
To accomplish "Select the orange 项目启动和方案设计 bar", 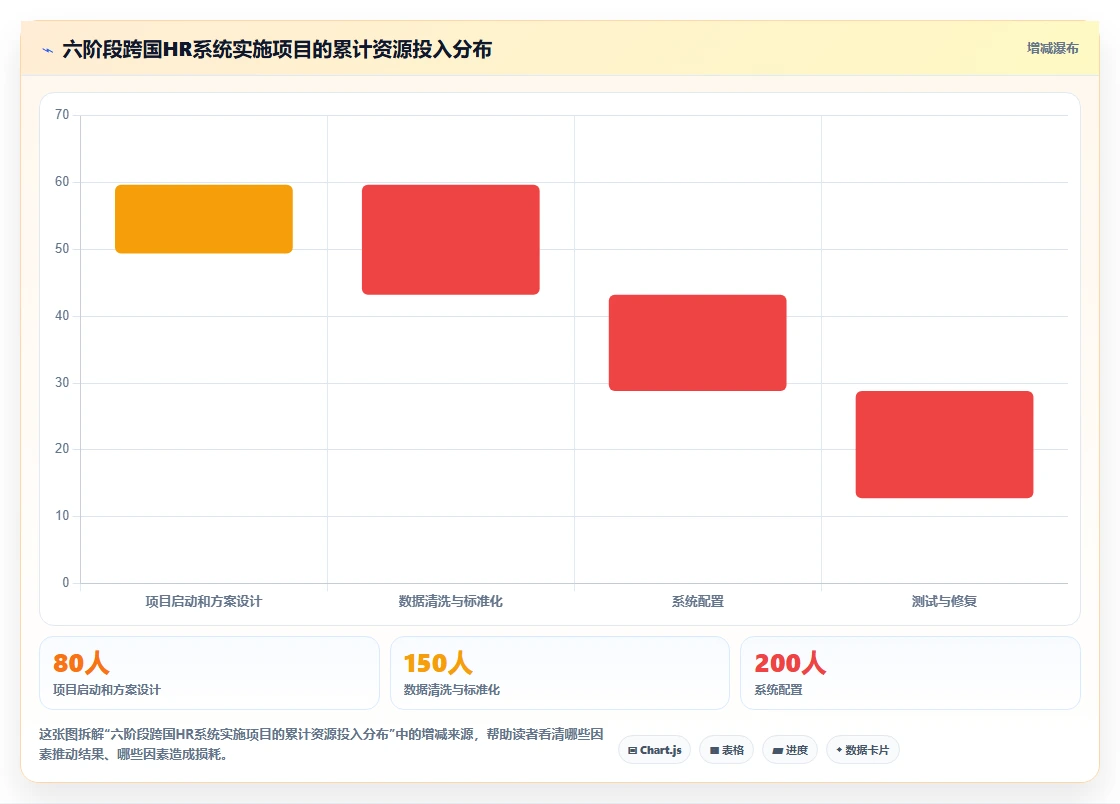I will point(204,219).
